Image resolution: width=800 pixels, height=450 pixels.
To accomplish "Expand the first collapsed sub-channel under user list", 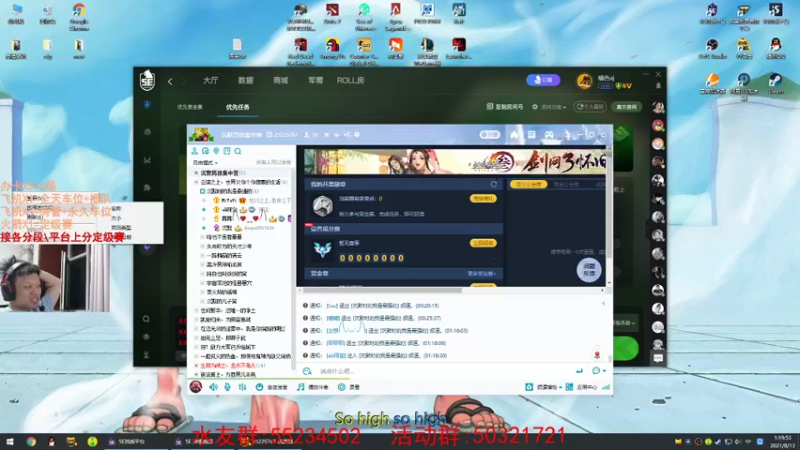I will pos(203,237).
